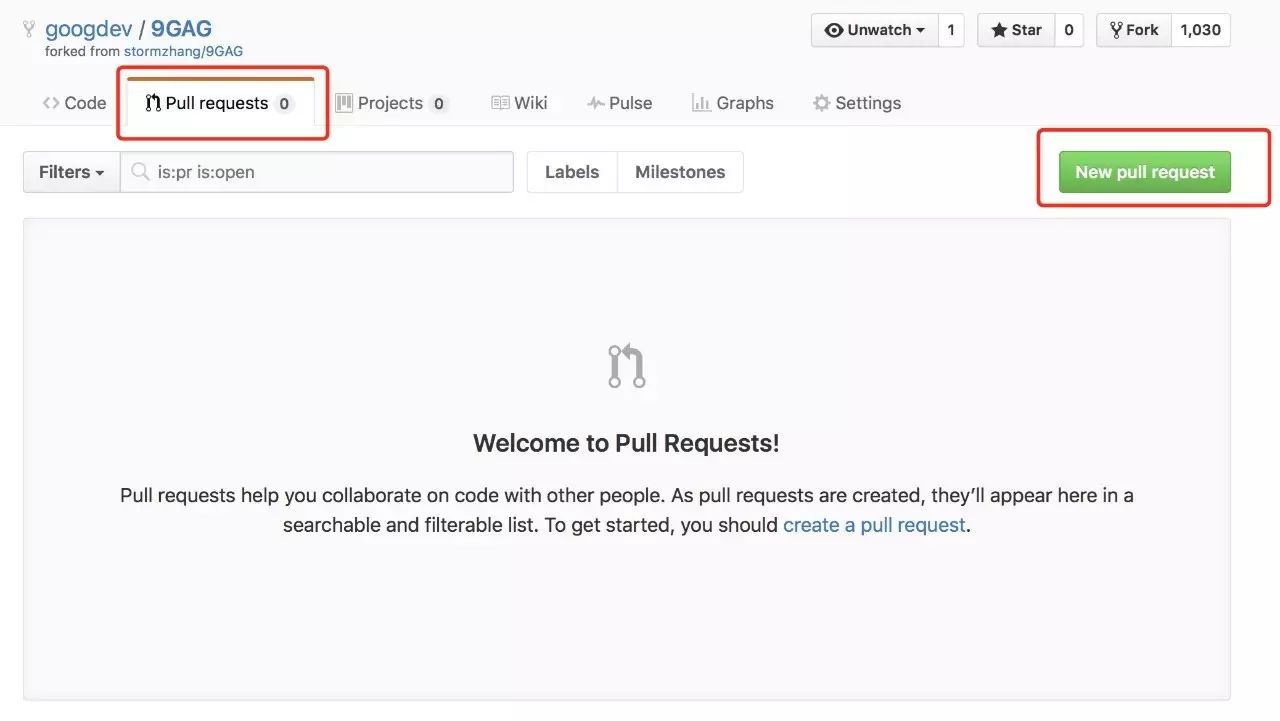Focus the is:pr is:open search field
The width and height of the screenshot is (1280, 721).
point(317,172)
